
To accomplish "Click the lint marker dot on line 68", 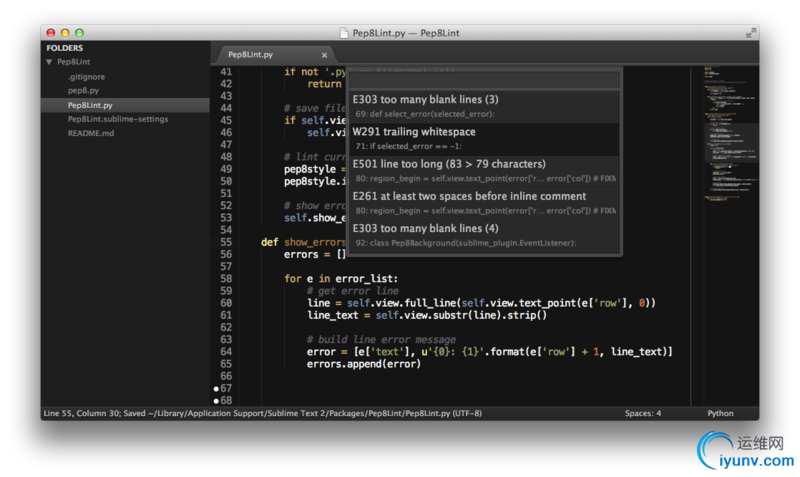I will pos(216,401).
